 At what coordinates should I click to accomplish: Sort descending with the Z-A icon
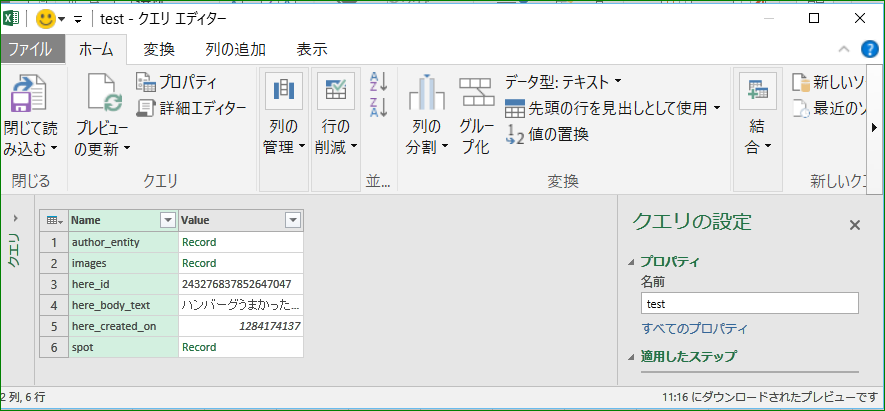378,107
